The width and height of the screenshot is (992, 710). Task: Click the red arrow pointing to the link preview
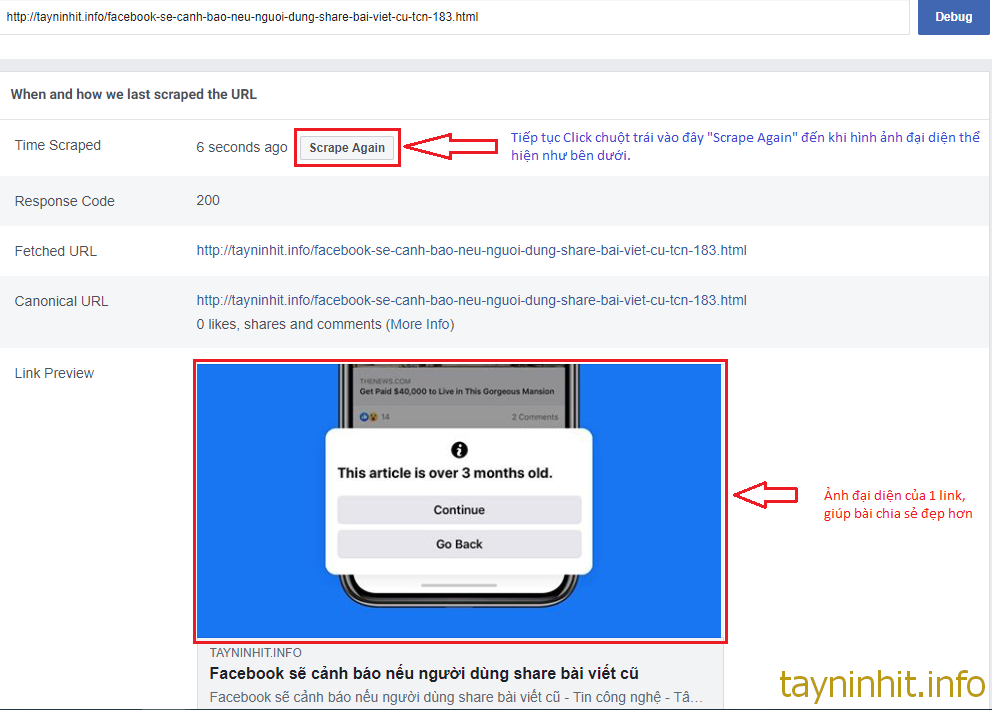(765, 495)
